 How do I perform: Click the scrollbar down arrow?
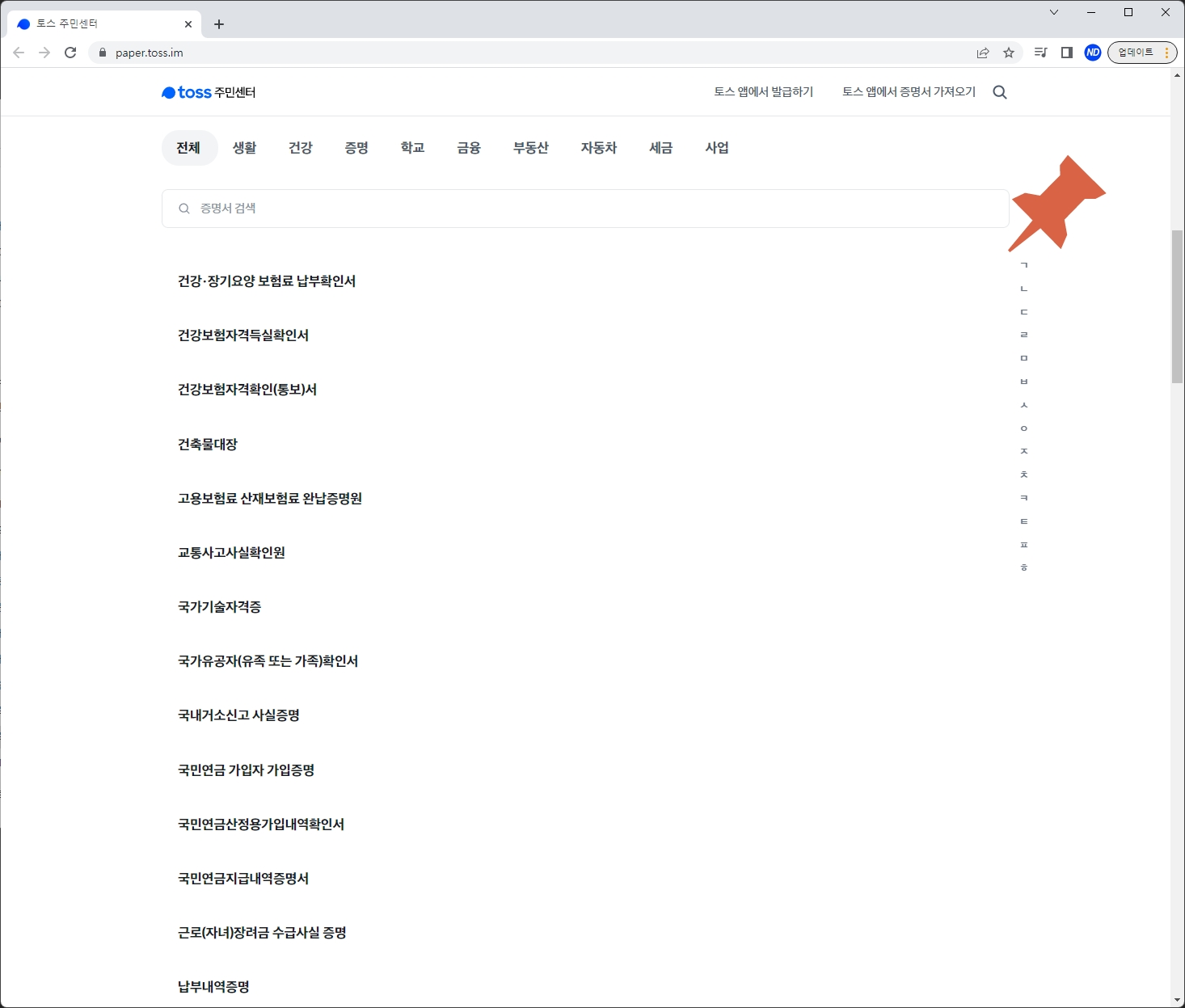1177,1001
